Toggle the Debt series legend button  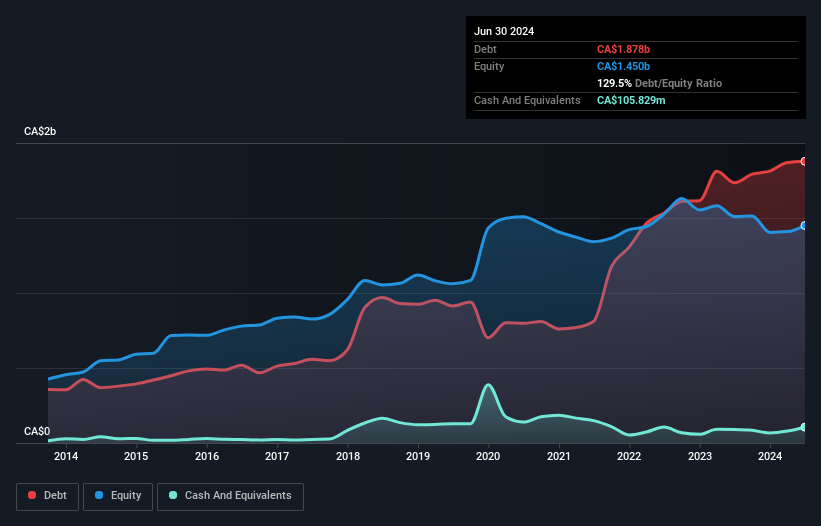click(x=48, y=496)
